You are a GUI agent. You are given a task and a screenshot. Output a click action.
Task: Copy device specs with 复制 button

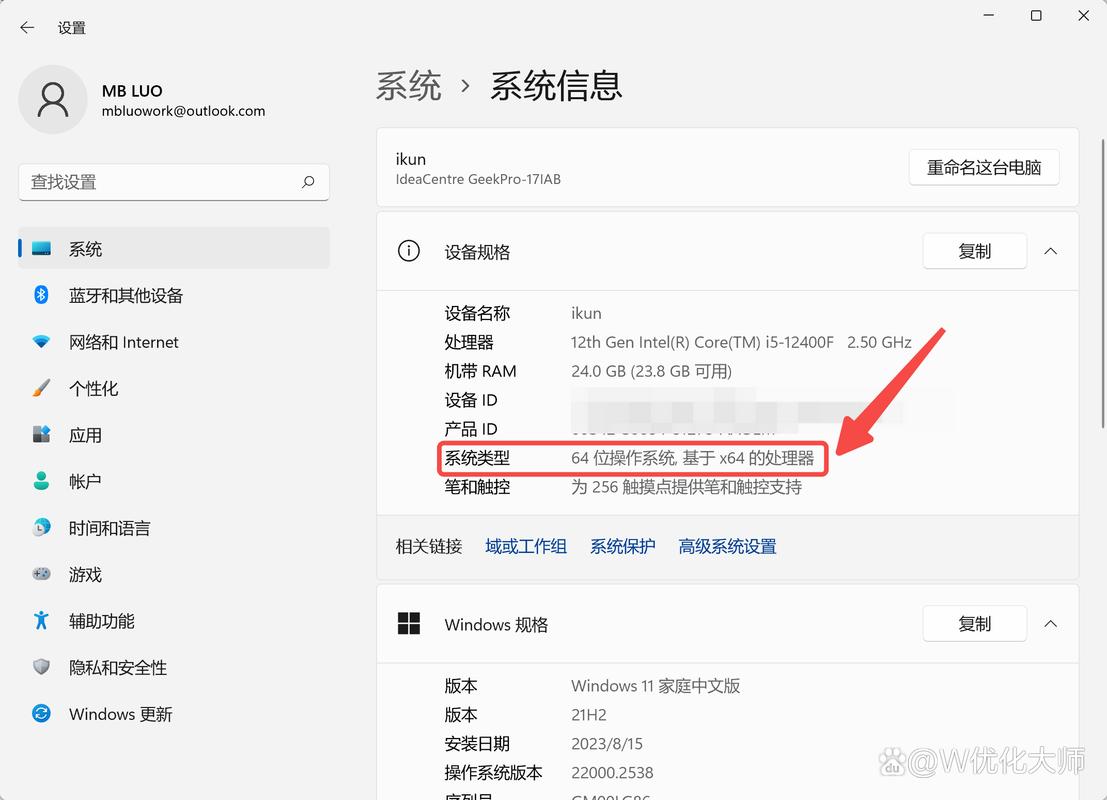click(974, 251)
